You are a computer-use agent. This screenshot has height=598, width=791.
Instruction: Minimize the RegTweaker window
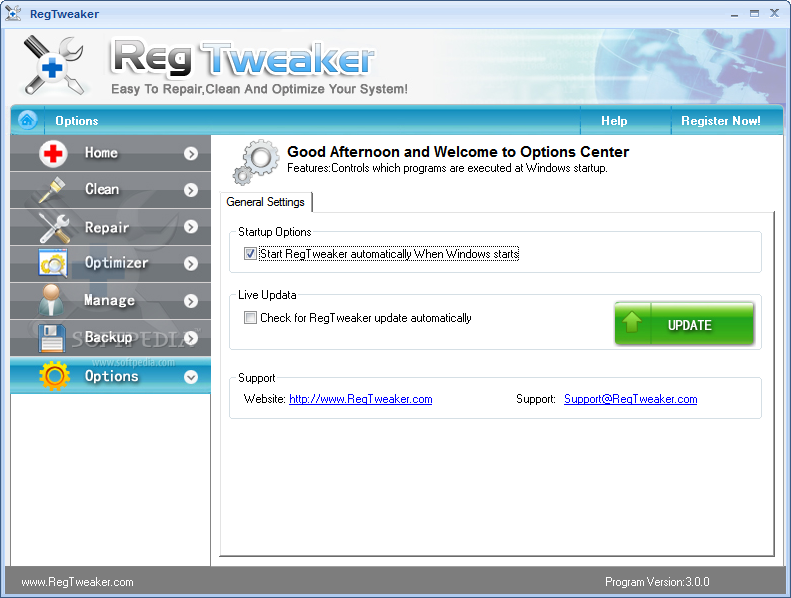coord(734,14)
